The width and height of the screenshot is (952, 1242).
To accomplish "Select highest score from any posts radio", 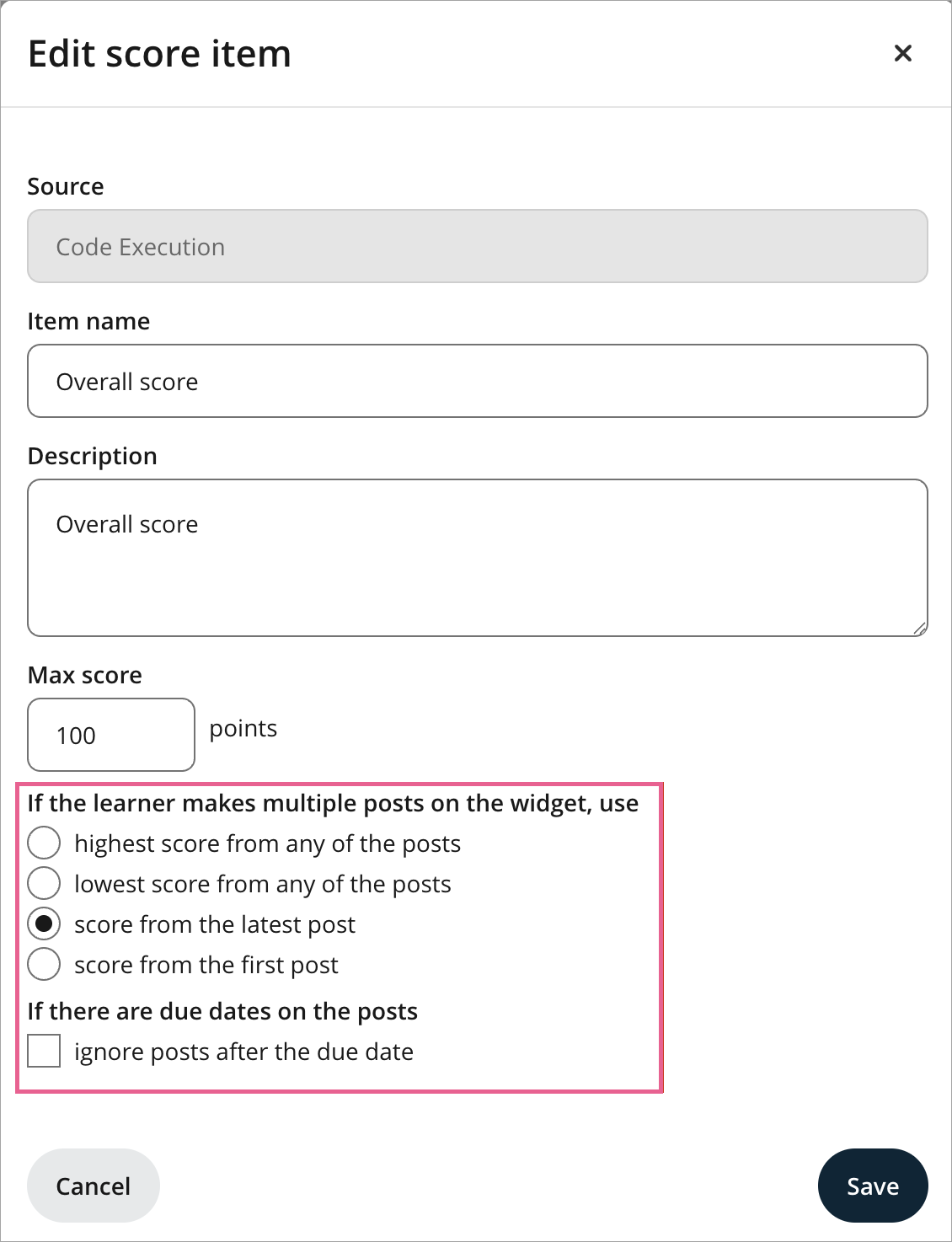I will click(44, 842).
